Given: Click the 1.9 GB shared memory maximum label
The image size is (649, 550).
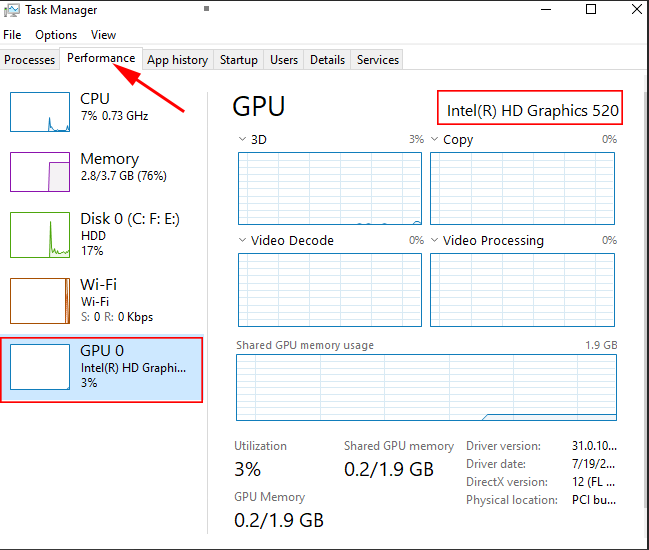Looking at the screenshot, I should 601,345.
